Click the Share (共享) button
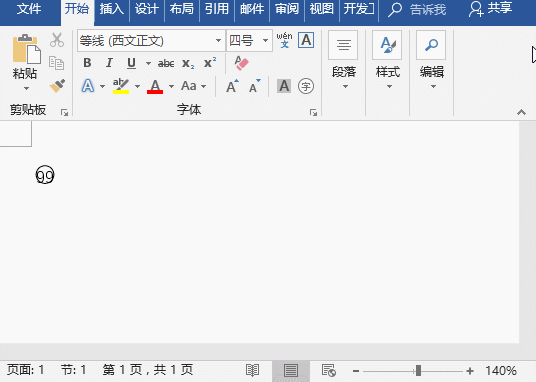The height and width of the screenshot is (382, 536). (x=491, y=9)
